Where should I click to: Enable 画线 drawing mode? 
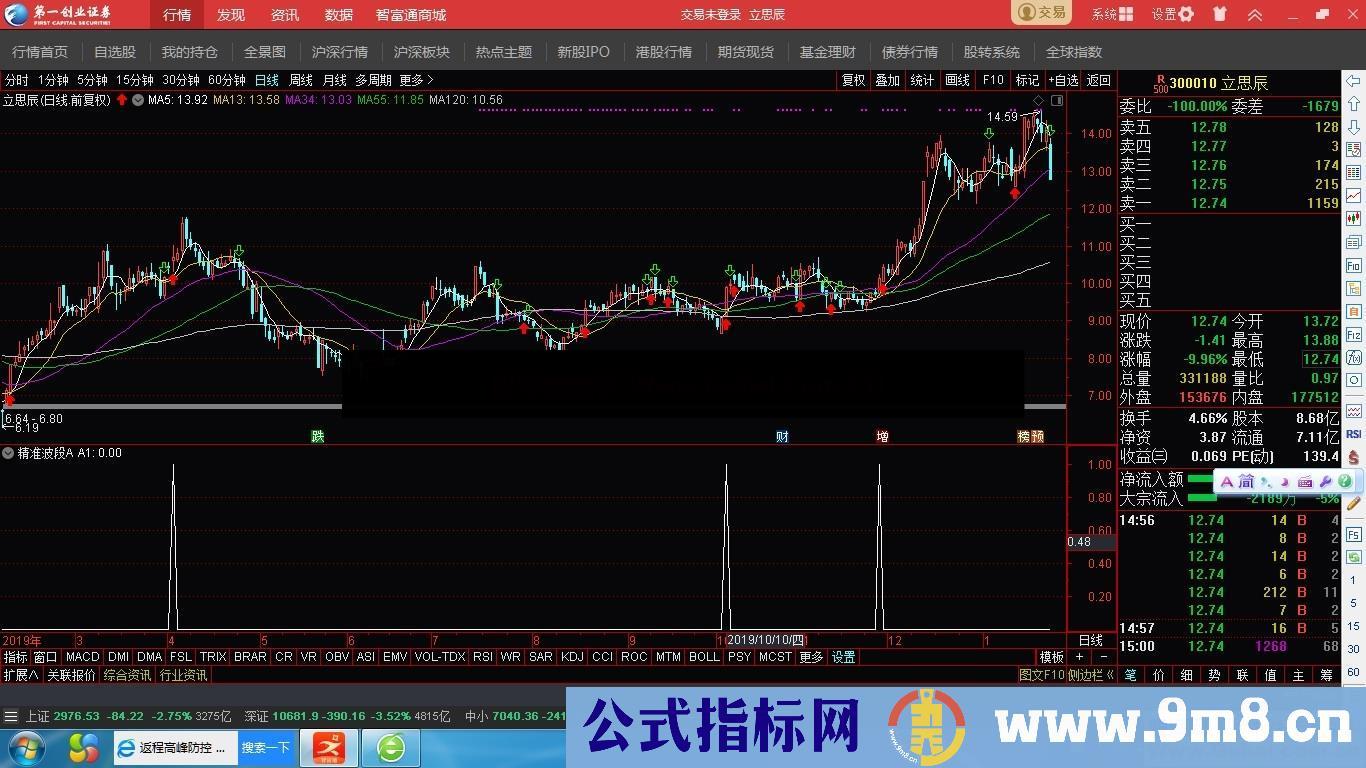click(x=956, y=80)
